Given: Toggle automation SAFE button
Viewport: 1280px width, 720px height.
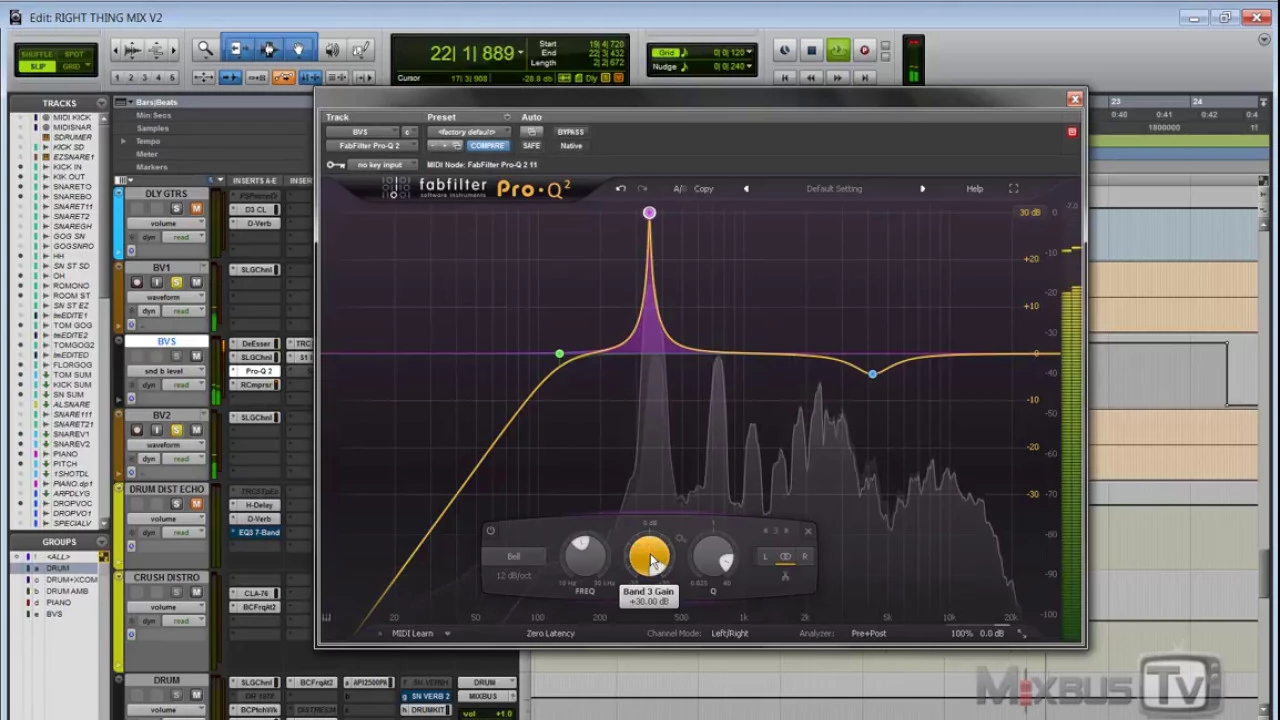Looking at the screenshot, I should pos(532,146).
